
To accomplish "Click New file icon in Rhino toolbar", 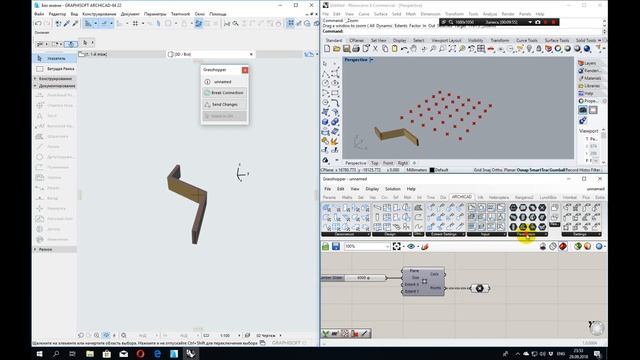I will 327,49.
